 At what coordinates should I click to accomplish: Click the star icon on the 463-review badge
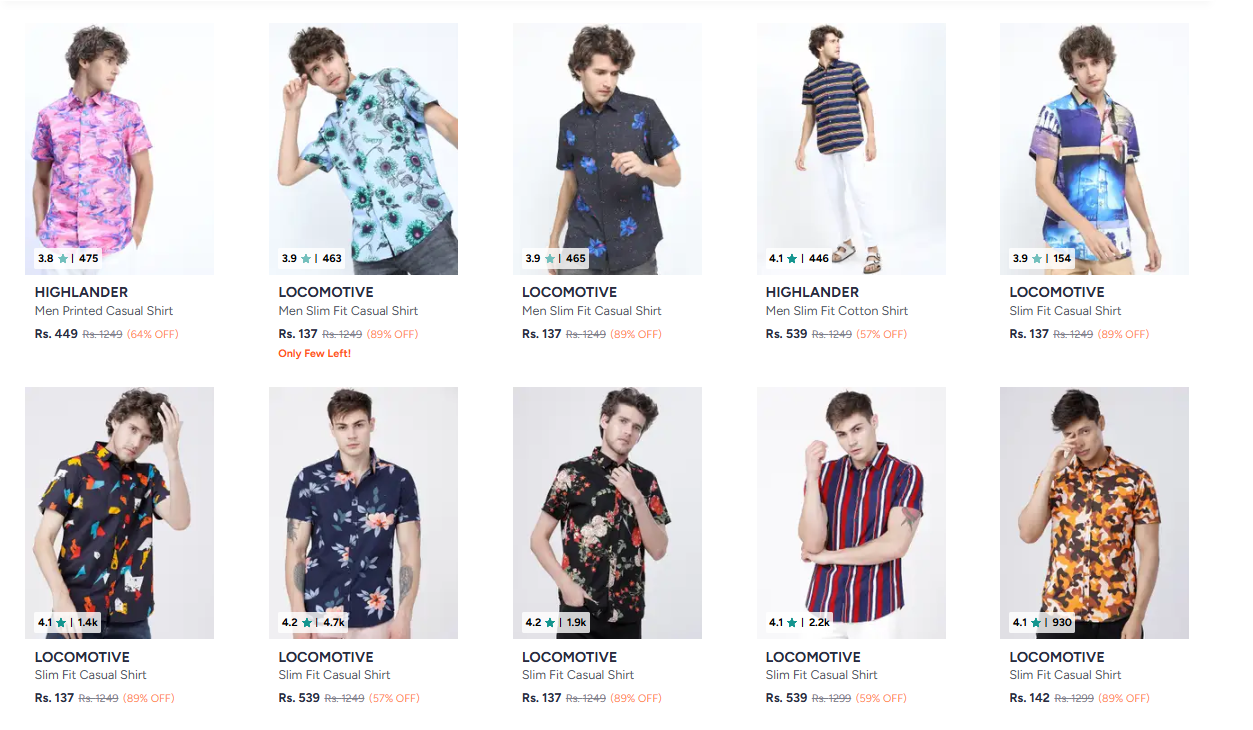pyautogui.click(x=306, y=258)
